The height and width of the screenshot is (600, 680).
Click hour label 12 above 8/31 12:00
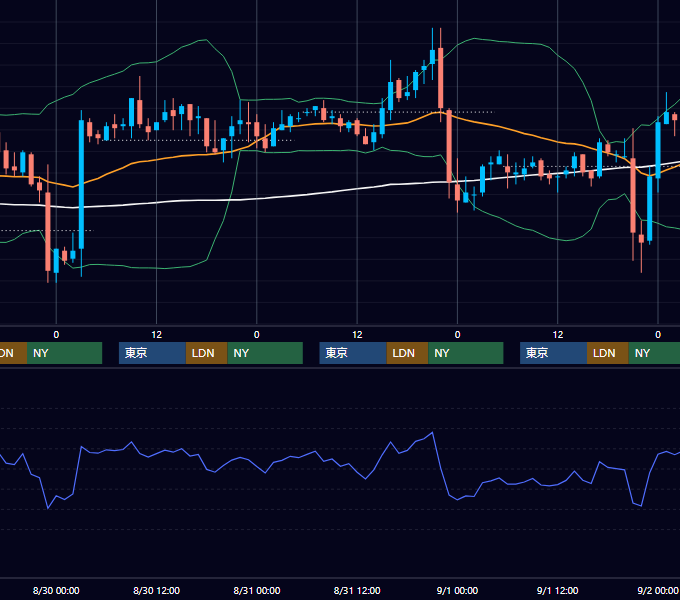coord(357,335)
